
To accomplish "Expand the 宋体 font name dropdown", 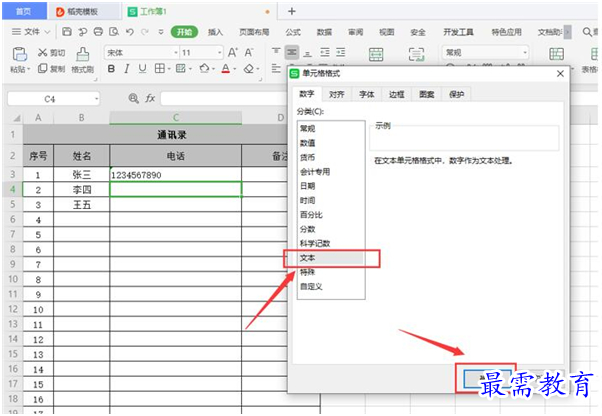I will 176,53.
